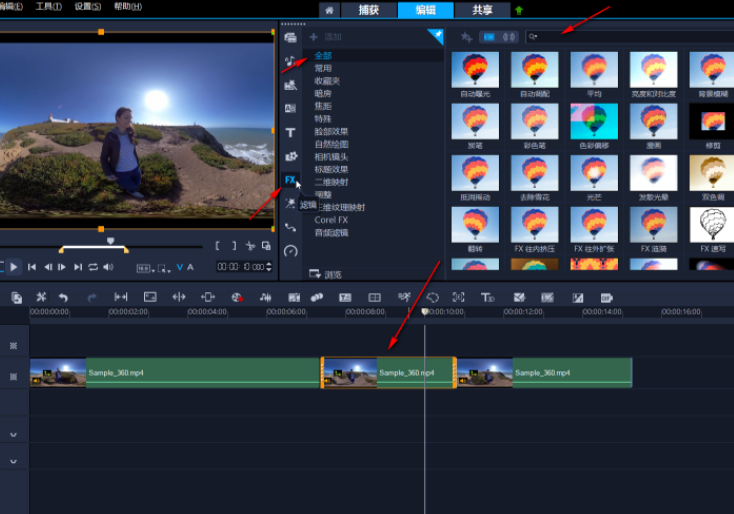Expand the lower track chevron

pos(14,461)
